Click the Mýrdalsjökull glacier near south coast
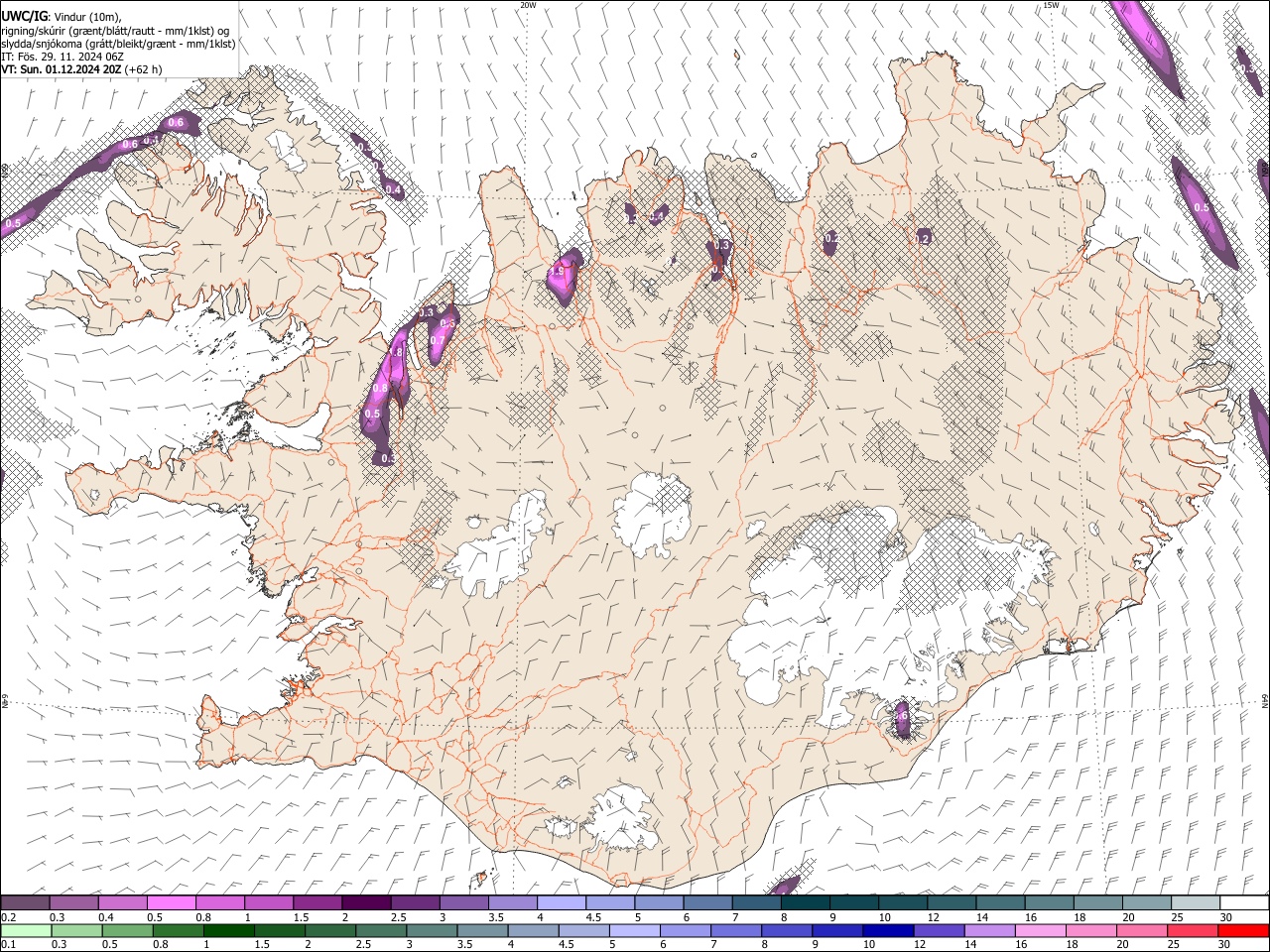This screenshot has width=1270, height=952. (x=623, y=818)
